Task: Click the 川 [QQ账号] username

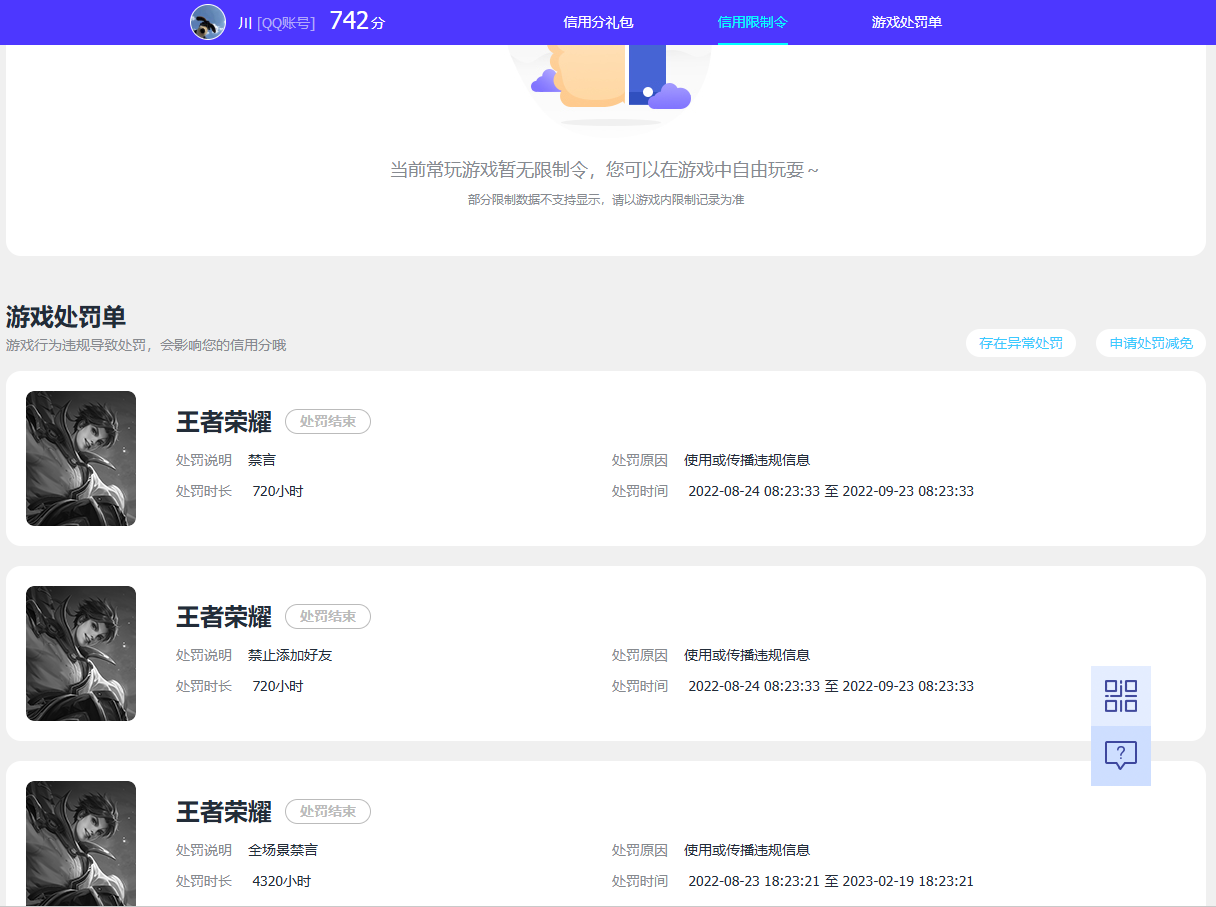Action: tap(276, 23)
